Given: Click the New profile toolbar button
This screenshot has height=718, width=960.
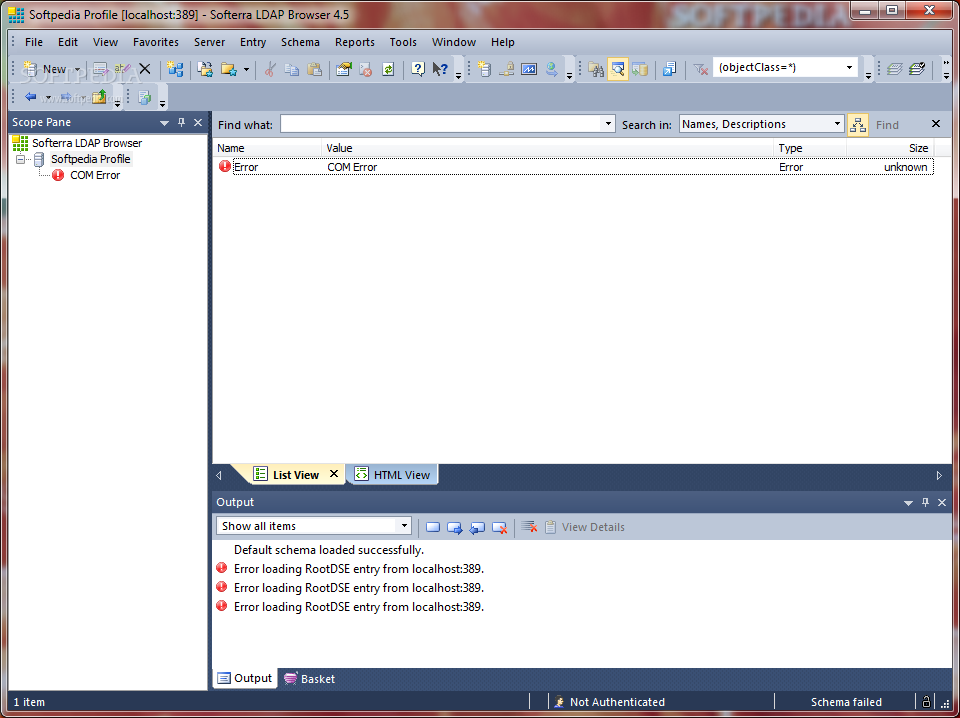Looking at the screenshot, I should pyautogui.click(x=45, y=69).
